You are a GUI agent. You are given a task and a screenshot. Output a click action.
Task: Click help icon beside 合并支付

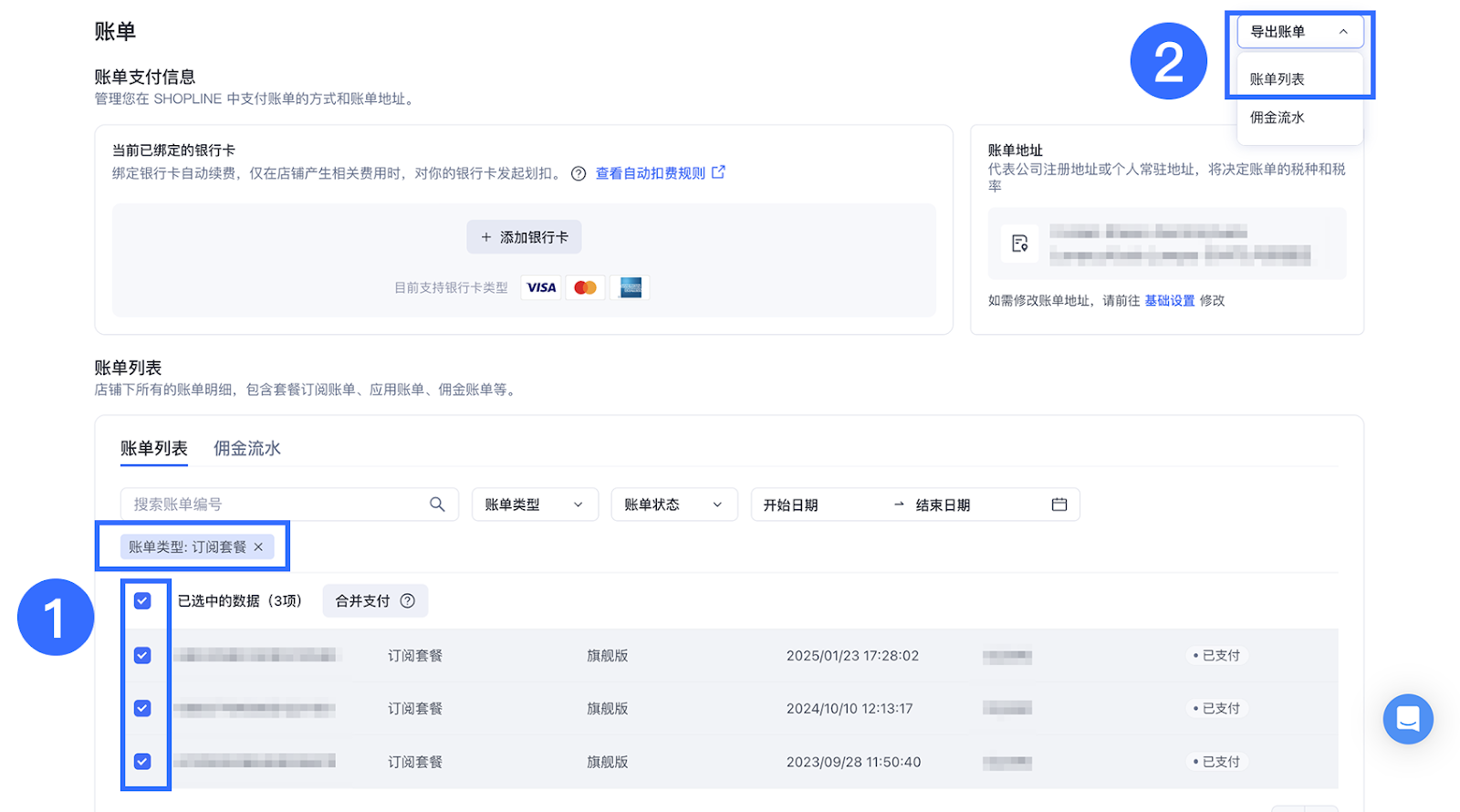tap(408, 601)
